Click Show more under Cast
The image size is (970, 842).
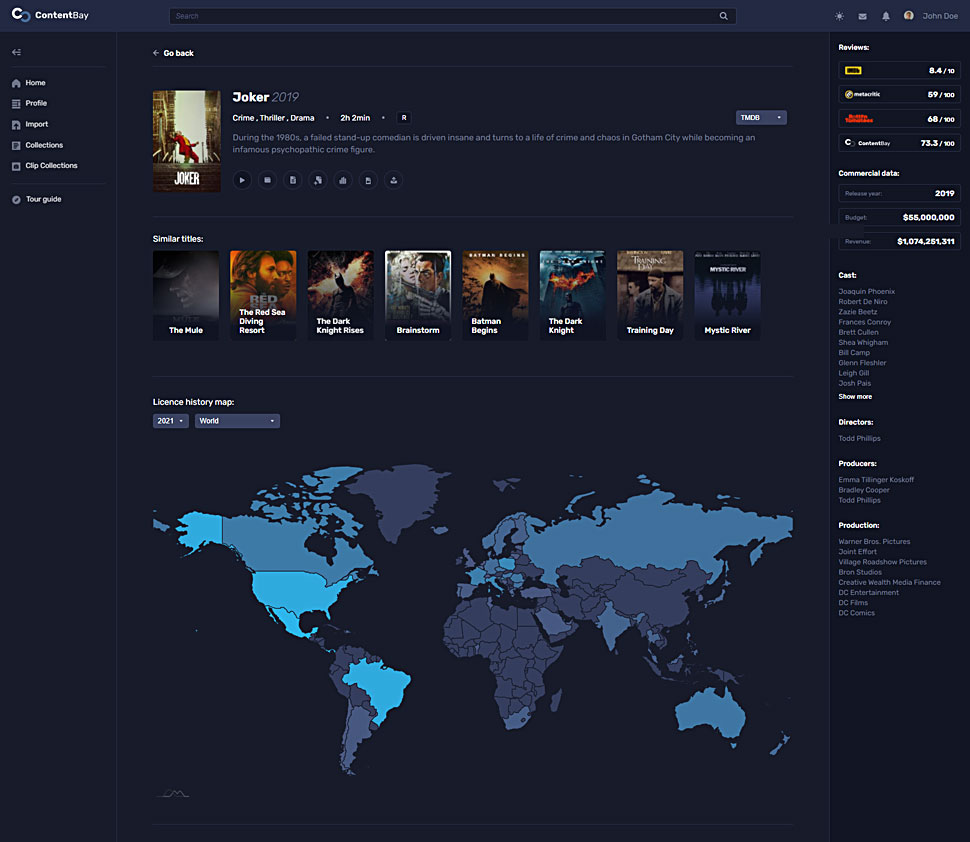[x=855, y=397]
